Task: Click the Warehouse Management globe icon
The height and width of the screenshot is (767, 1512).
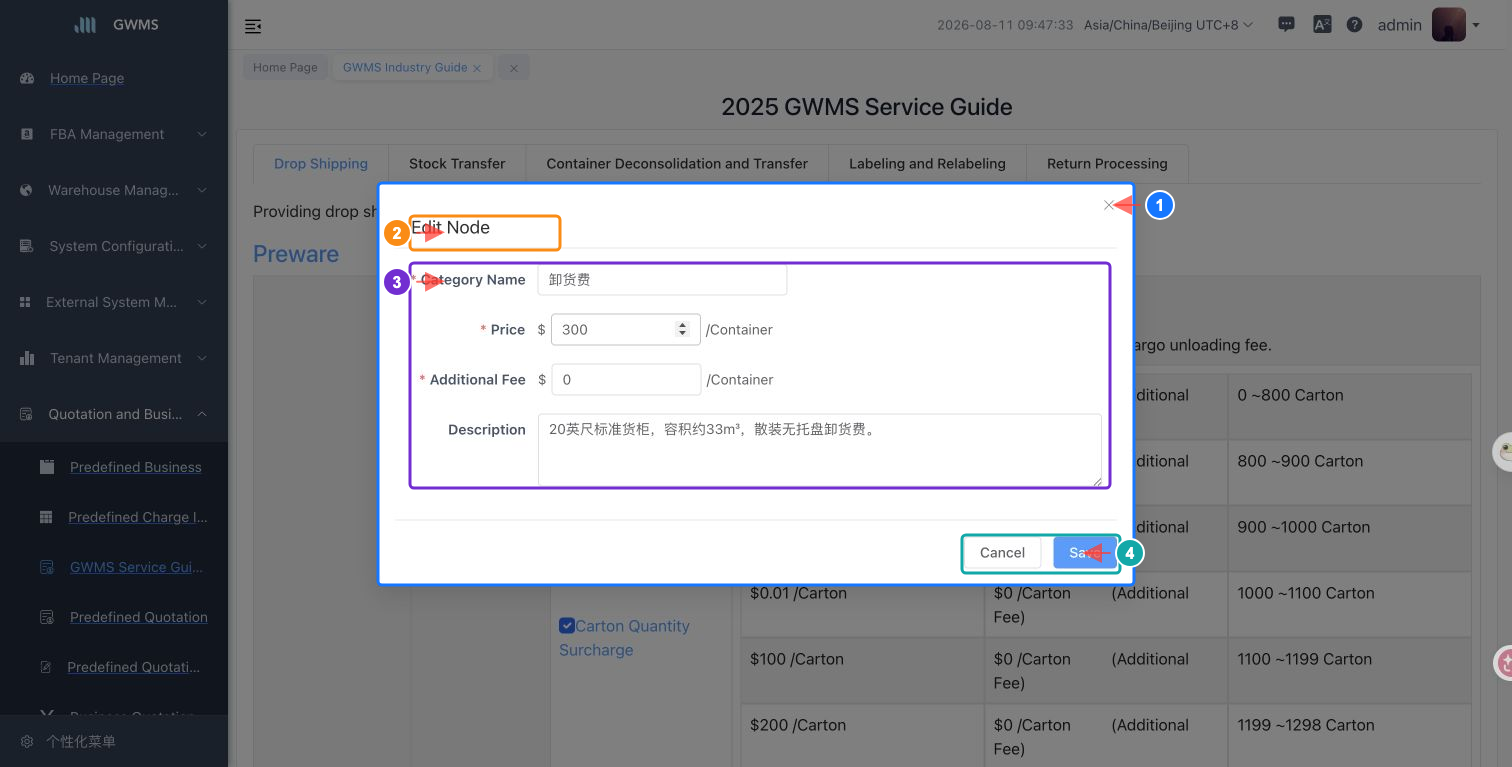Action: click(27, 190)
